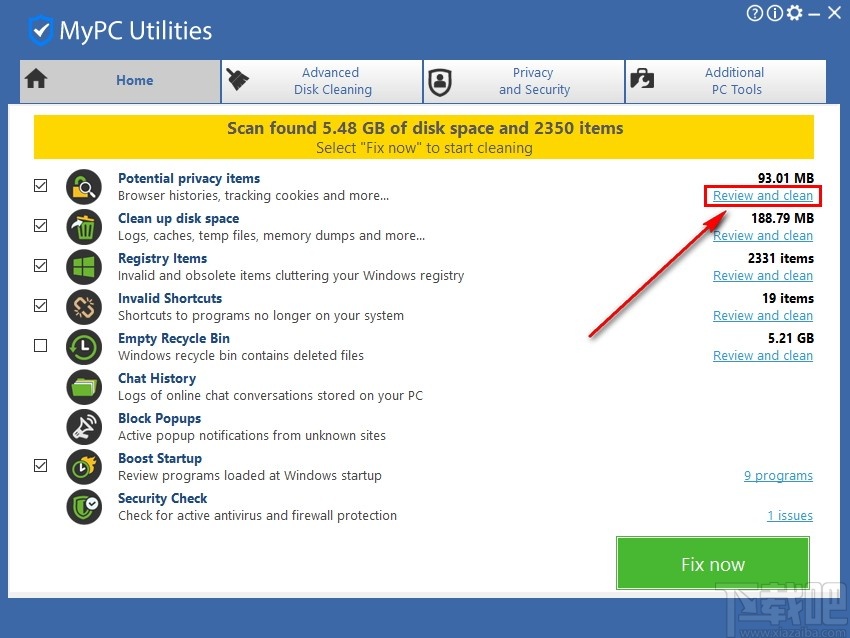Open Review and clean for Registry Items
850x638 pixels.
[763, 275]
